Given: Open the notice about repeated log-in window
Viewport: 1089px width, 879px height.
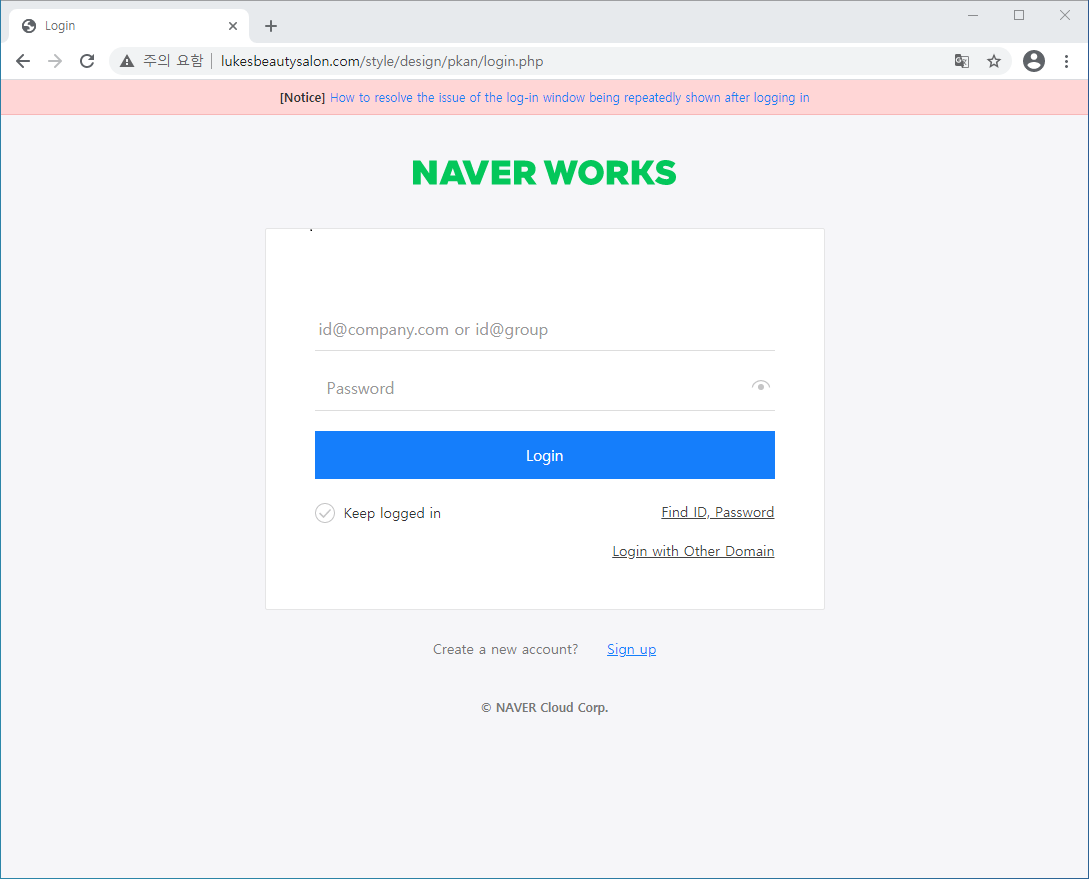Looking at the screenshot, I should [x=570, y=98].
